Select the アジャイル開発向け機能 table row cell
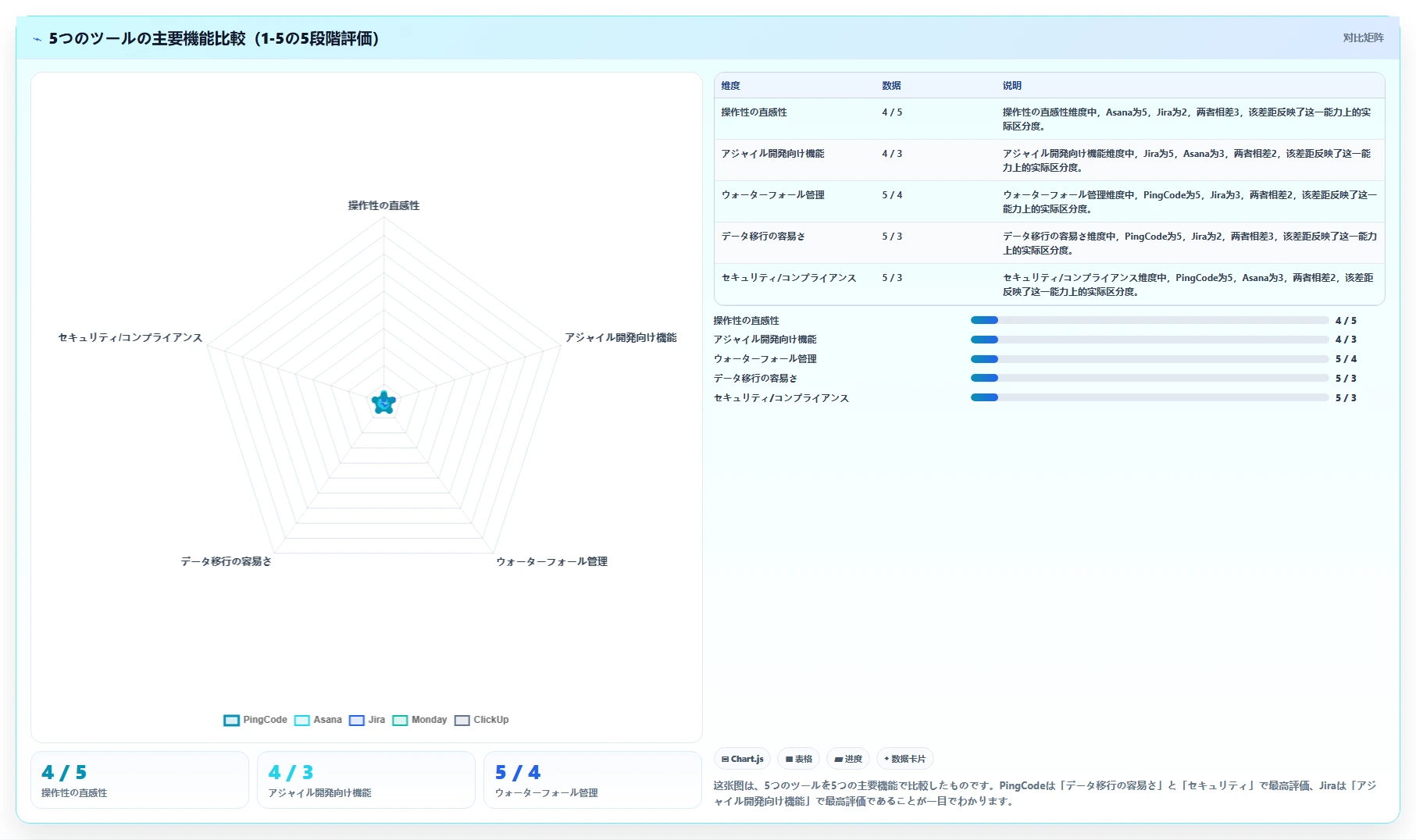This screenshot has height=840, width=1416. [x=772, y=154]
